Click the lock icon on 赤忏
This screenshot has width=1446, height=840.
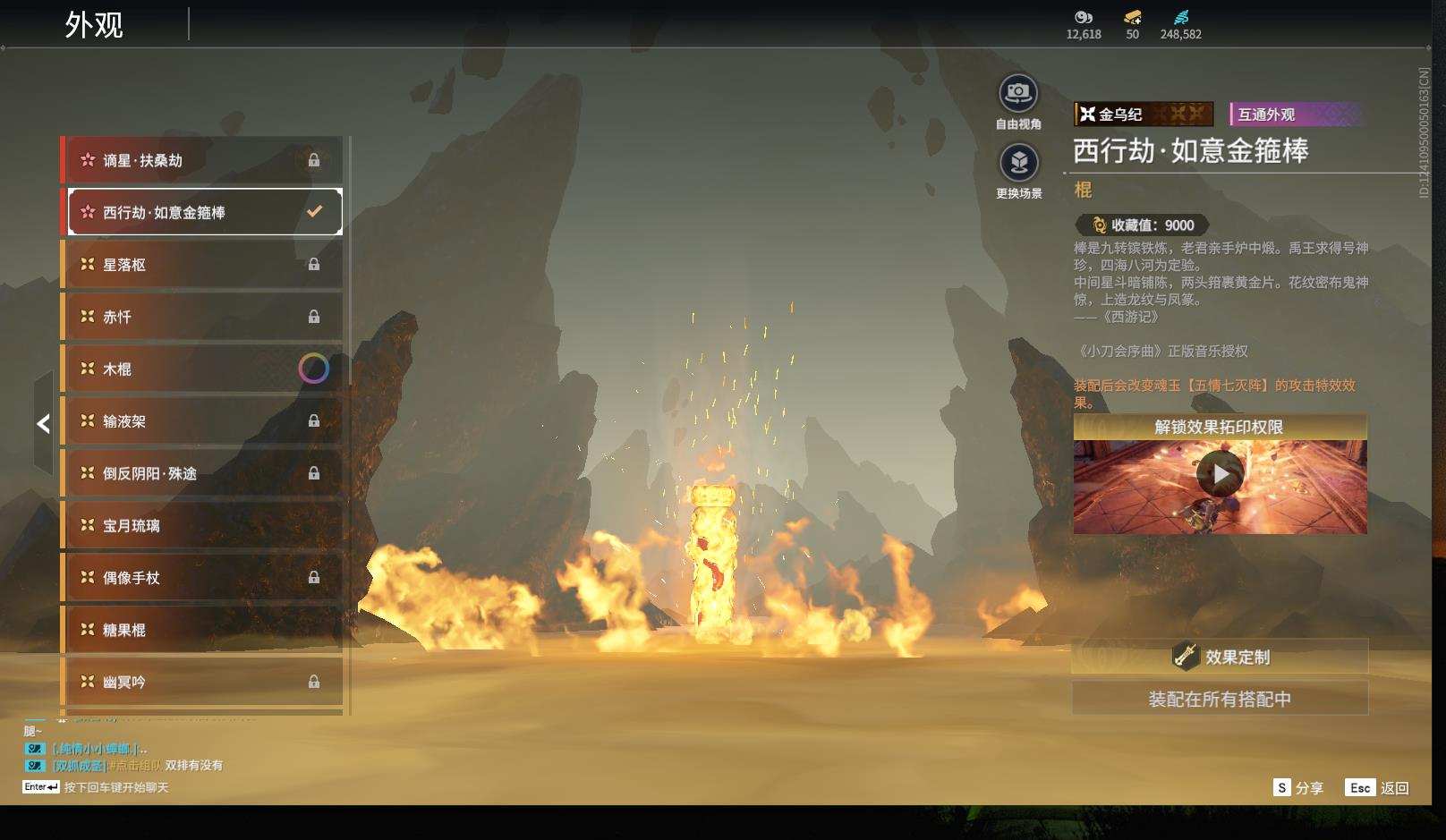pyautogui.click(x=314, y=317)
